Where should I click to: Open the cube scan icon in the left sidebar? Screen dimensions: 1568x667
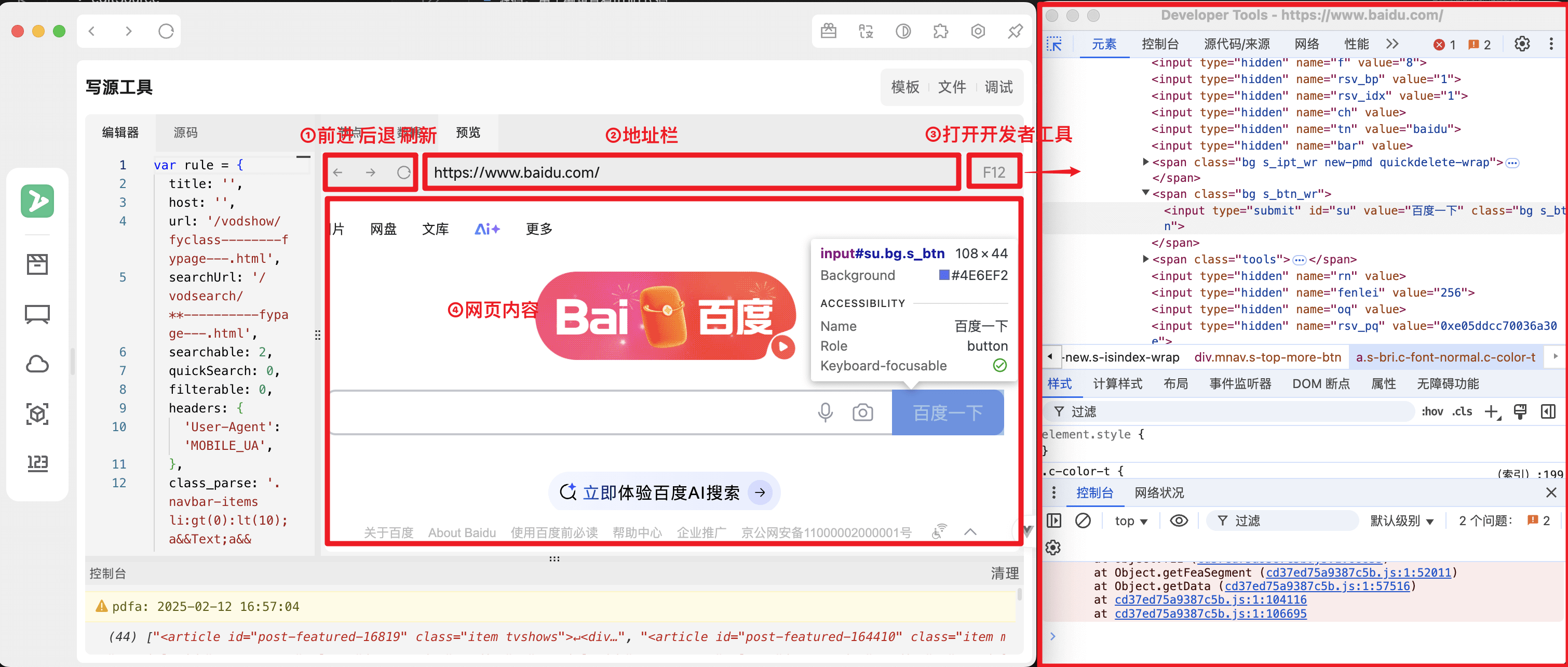point(37,414)
